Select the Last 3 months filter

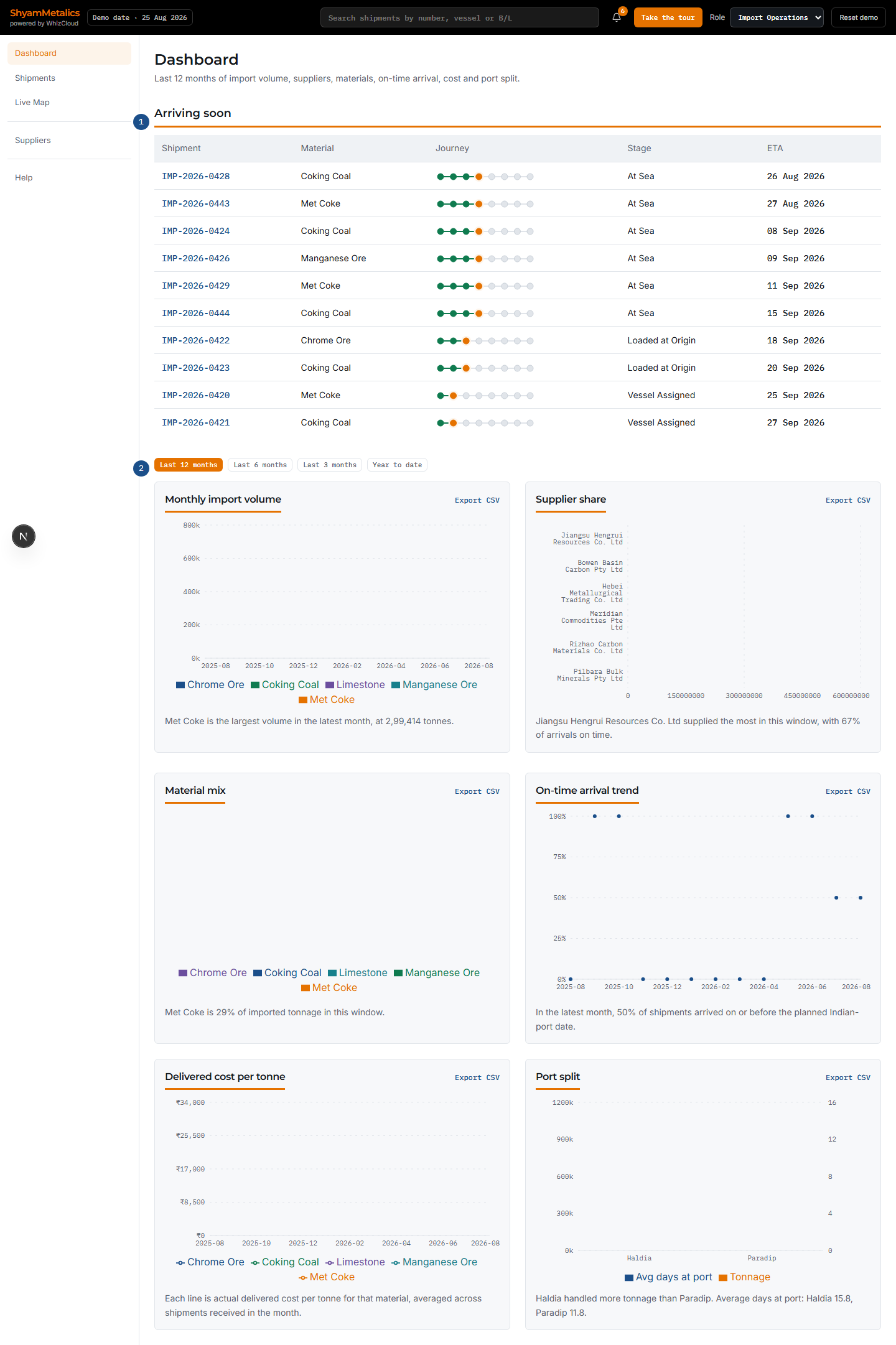click(x=330, y=465)
